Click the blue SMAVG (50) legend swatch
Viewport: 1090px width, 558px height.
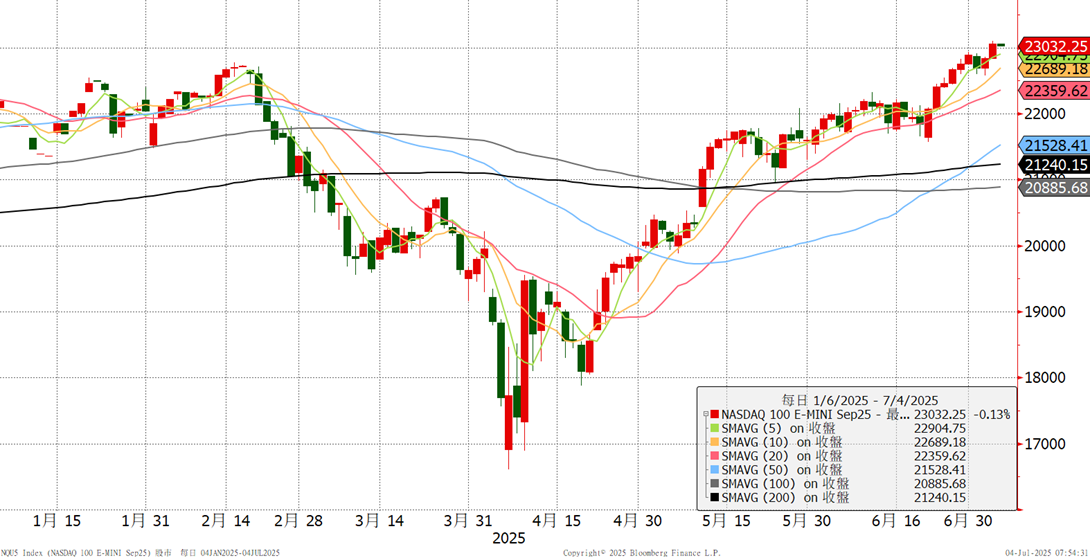click(715, 470)
